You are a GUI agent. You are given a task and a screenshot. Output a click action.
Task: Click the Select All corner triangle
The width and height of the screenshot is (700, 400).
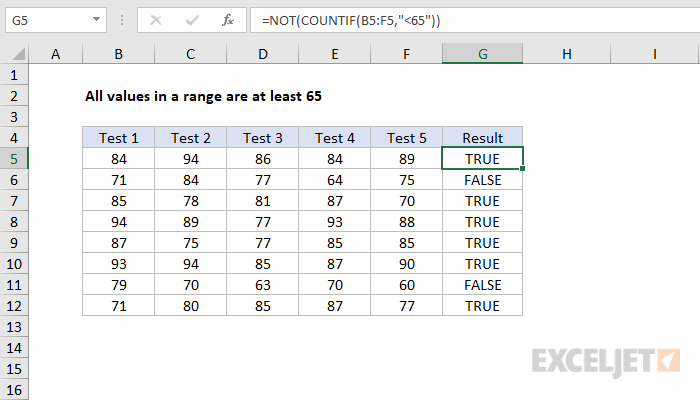point(19,54)
